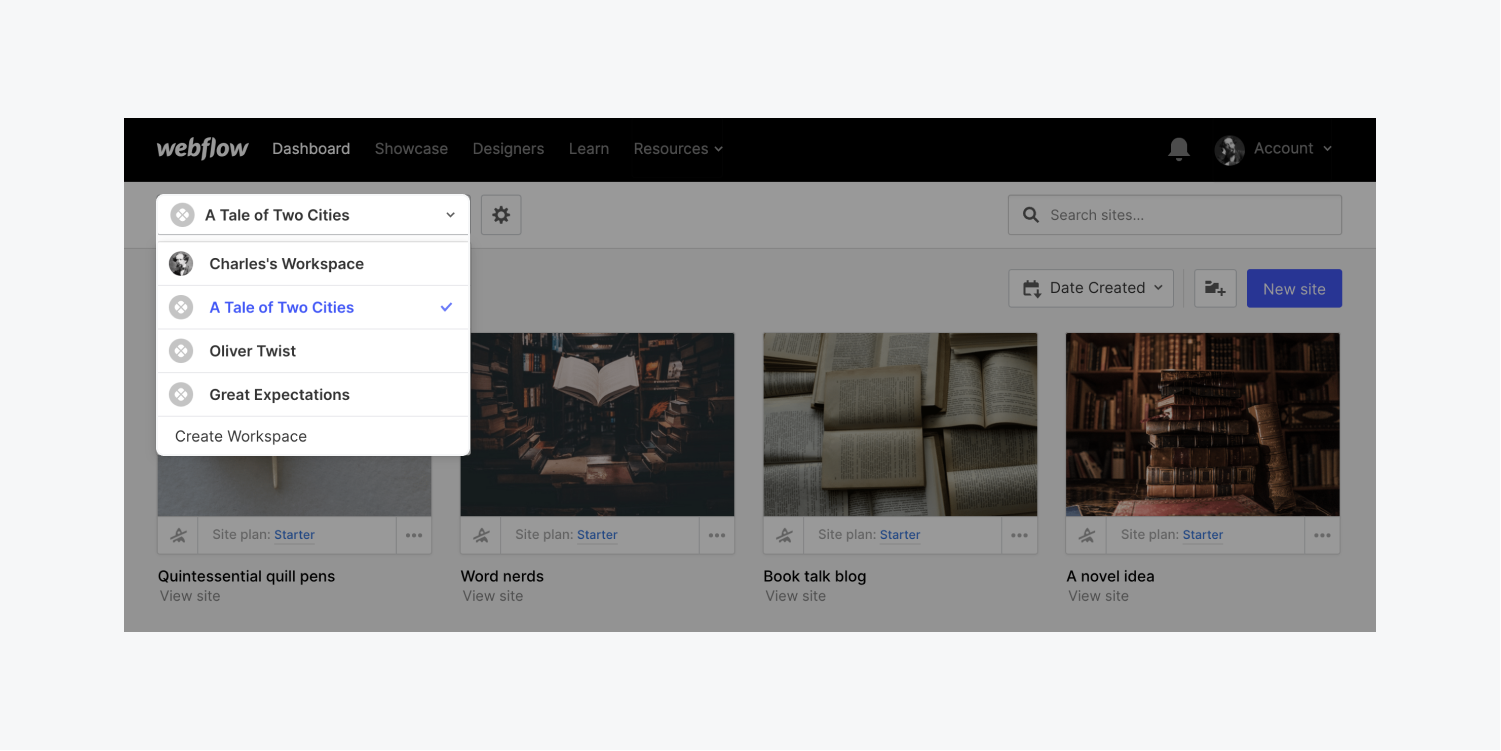Open the Account dropdown
1501x751 pixels.
(x=1293, y=148)
